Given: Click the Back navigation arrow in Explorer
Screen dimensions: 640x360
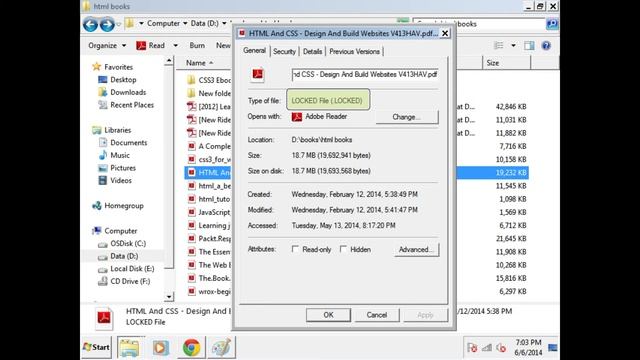Looking at the screenshot, I should pos(90,24).
